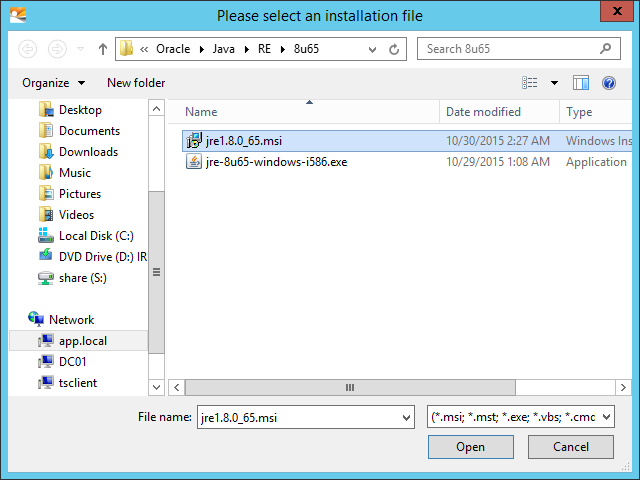Go up one folder level
The width and height of the screenshot is (640, 480).
coord(103,49)
